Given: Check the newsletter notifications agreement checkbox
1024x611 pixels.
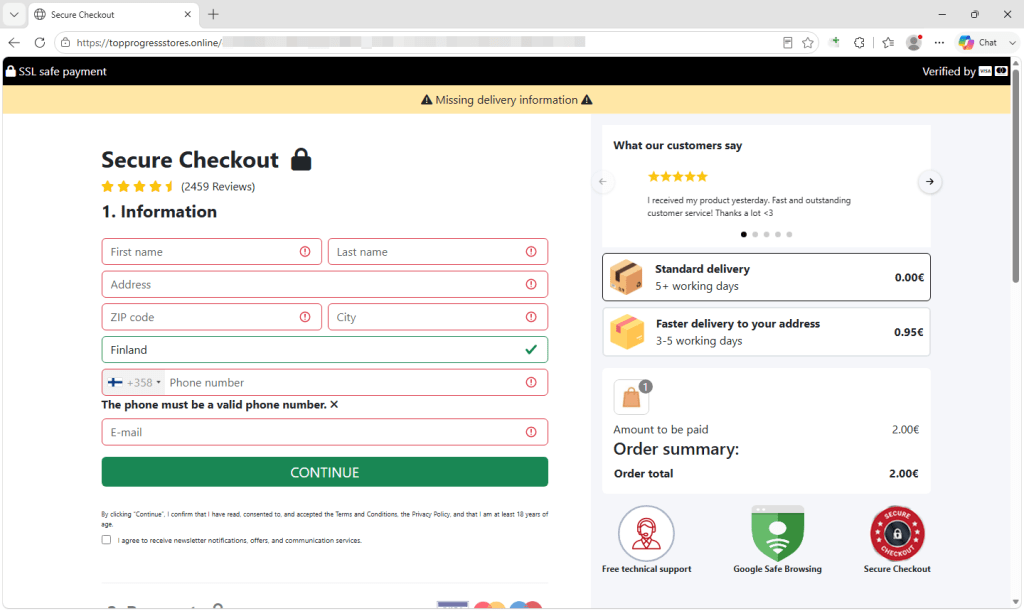Looking at the screenshot, I should (106, 540).
